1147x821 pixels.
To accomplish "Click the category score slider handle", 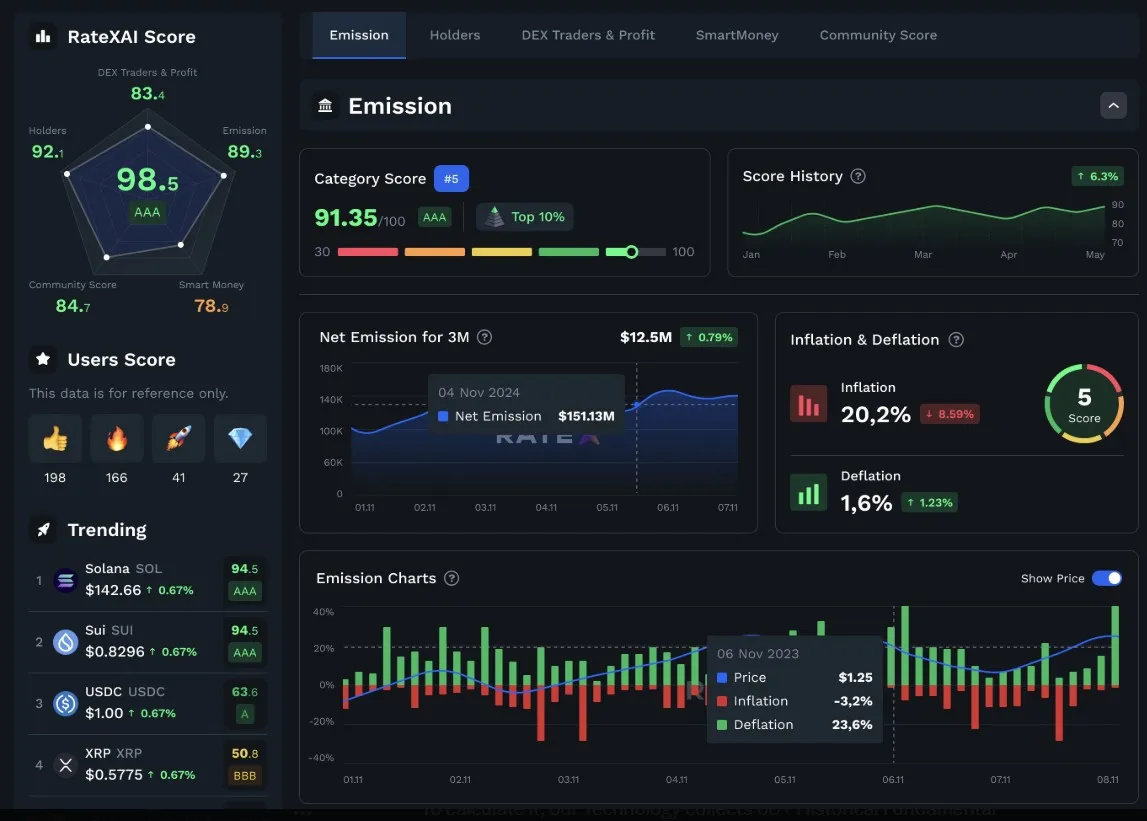I will pyautogui.click(x=631, y=252).
